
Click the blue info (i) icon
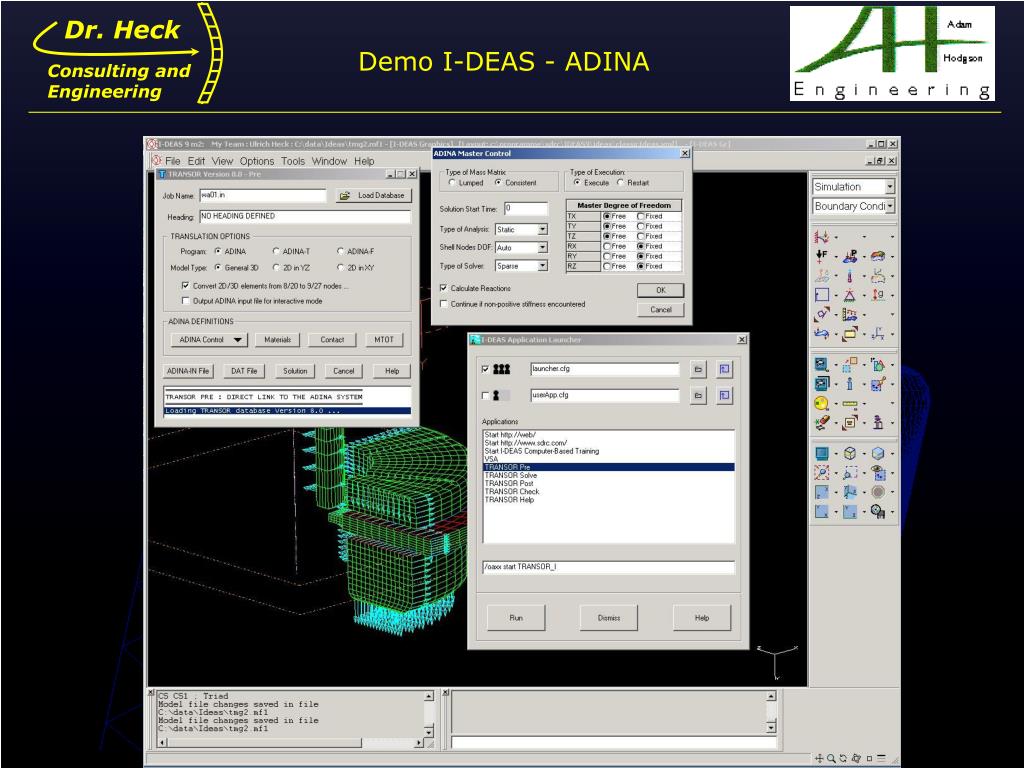pos(850,384)
